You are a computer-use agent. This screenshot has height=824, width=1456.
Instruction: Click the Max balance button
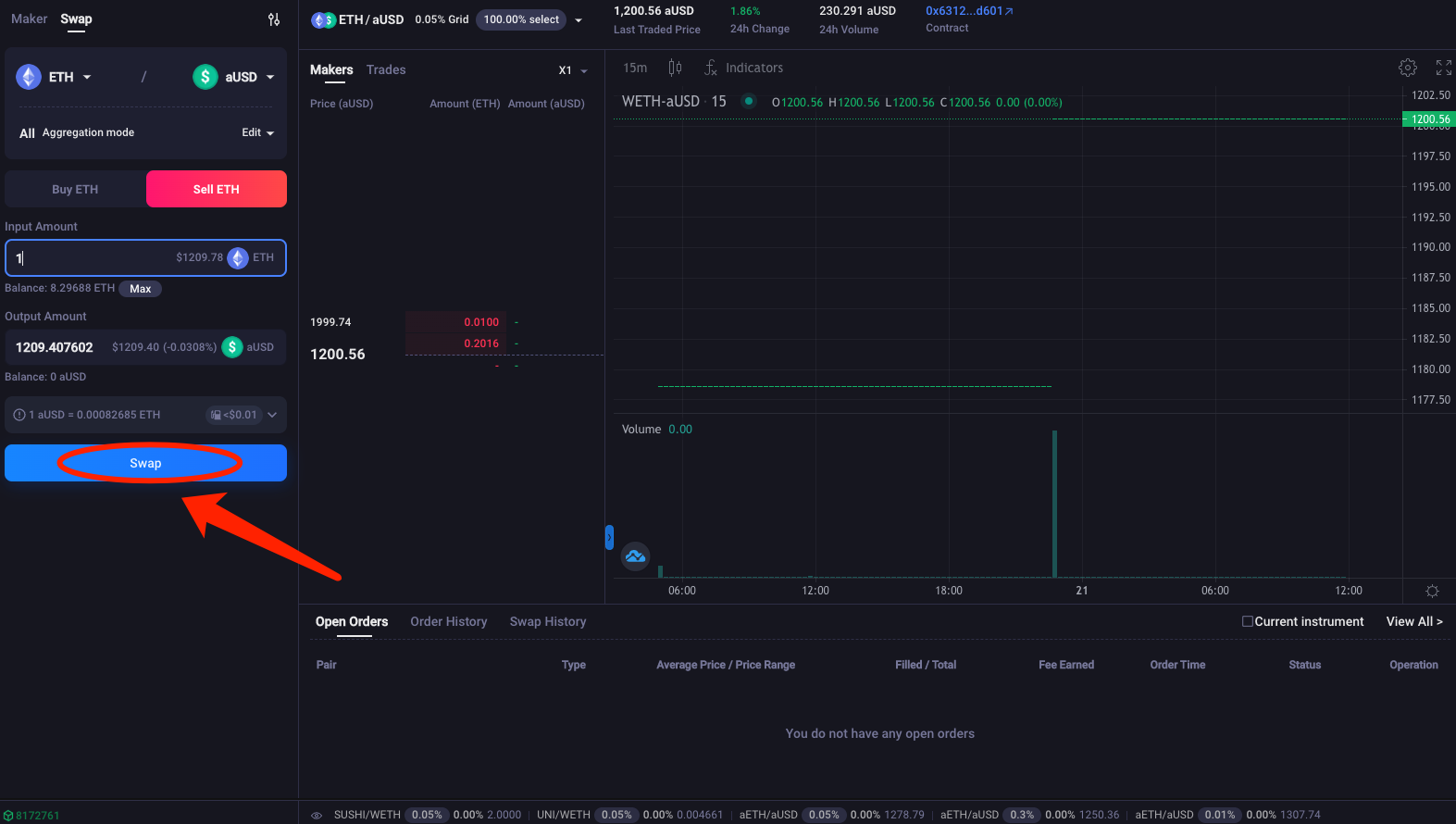click(140, 289)
